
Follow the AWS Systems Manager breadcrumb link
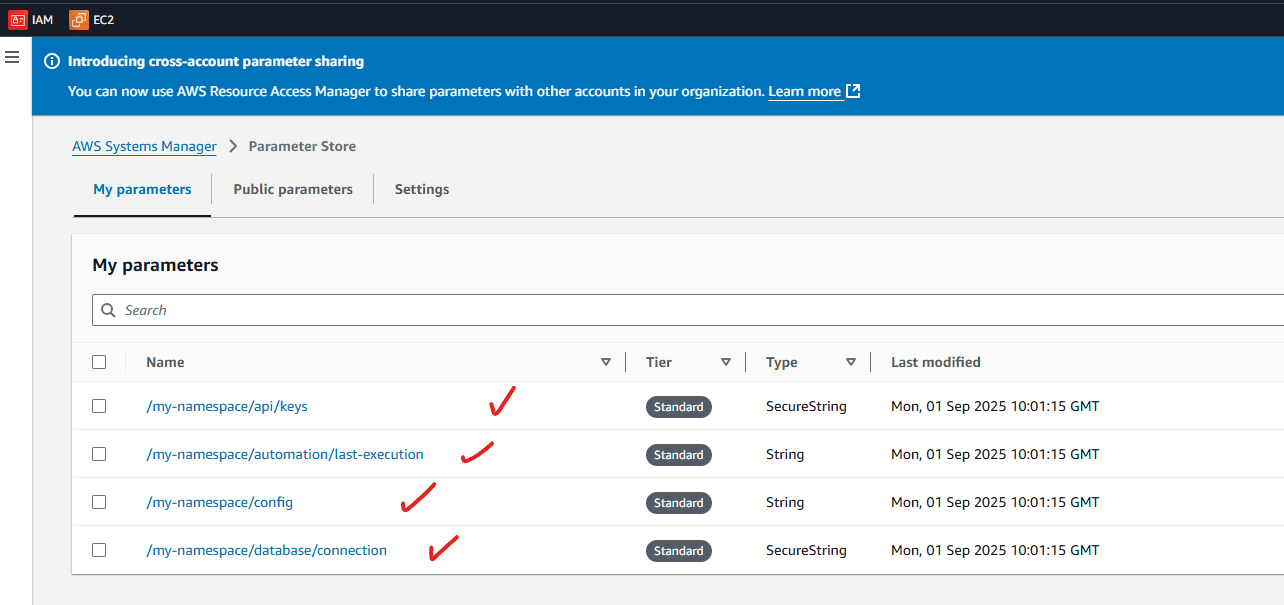tap(144, 146)
